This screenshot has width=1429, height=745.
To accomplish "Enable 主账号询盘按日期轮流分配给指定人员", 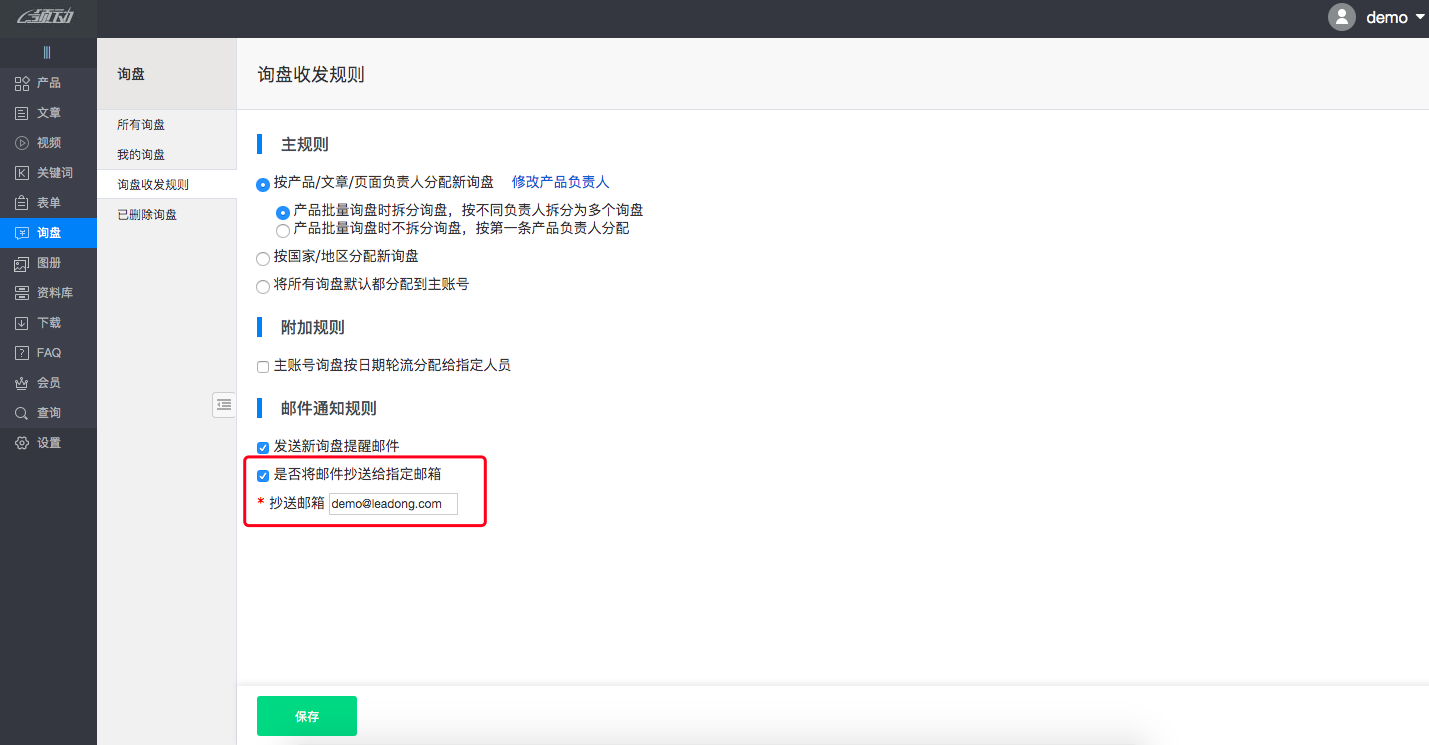I will pos(263,366).
